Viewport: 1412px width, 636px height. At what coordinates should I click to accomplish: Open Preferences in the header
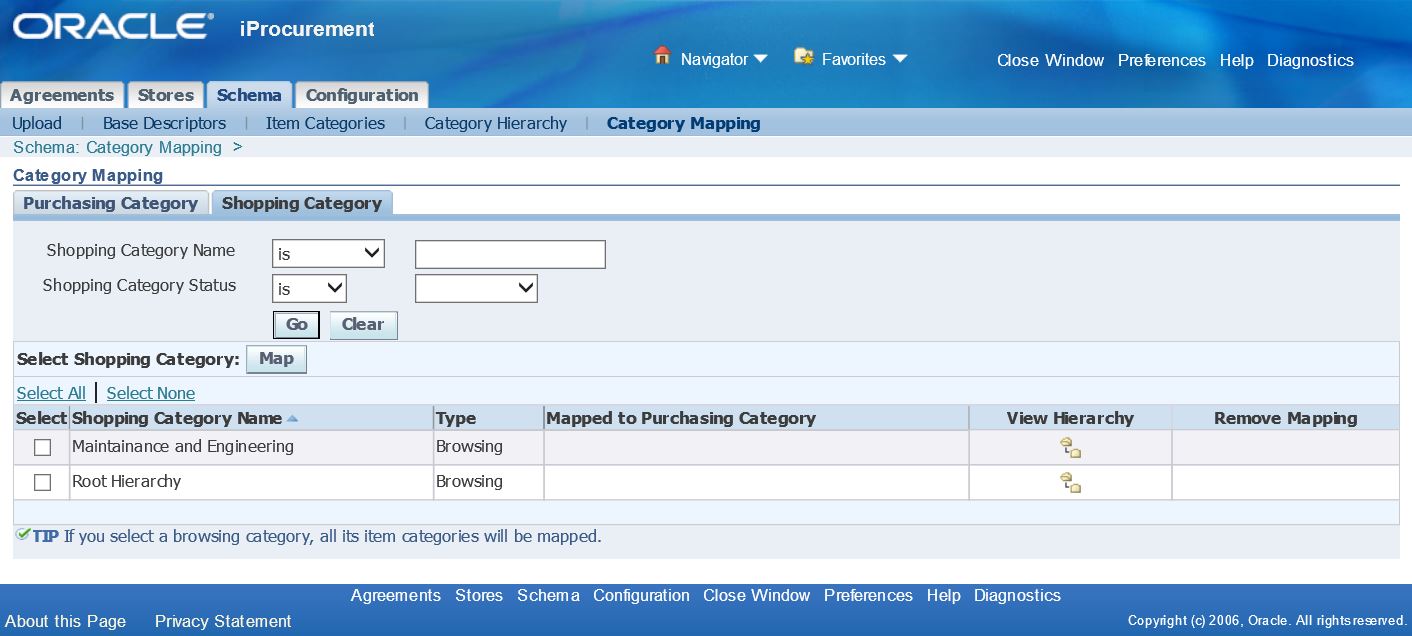[1162, 60]
